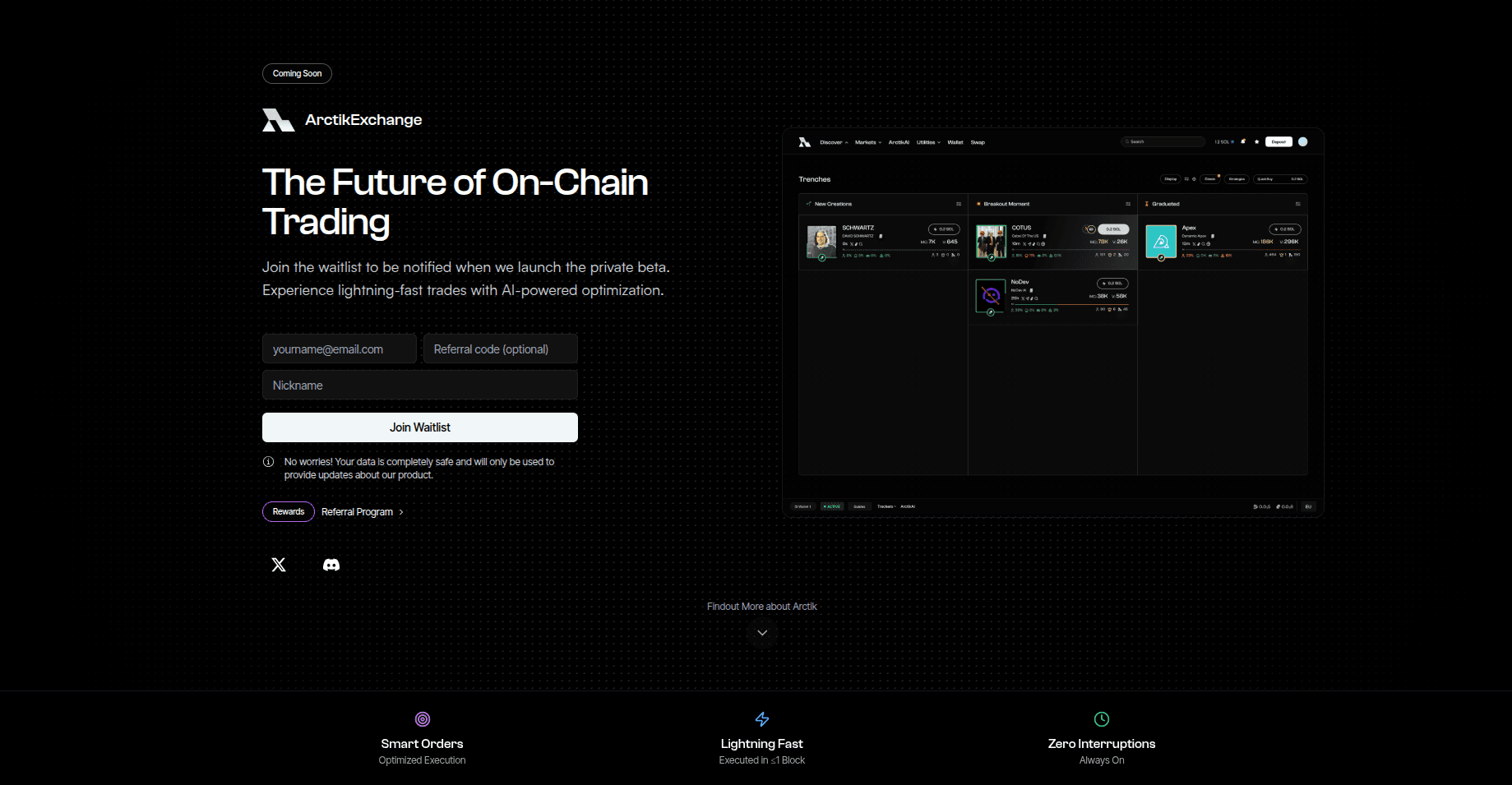Click the star favorites icon in the preview

point(1256,141)
